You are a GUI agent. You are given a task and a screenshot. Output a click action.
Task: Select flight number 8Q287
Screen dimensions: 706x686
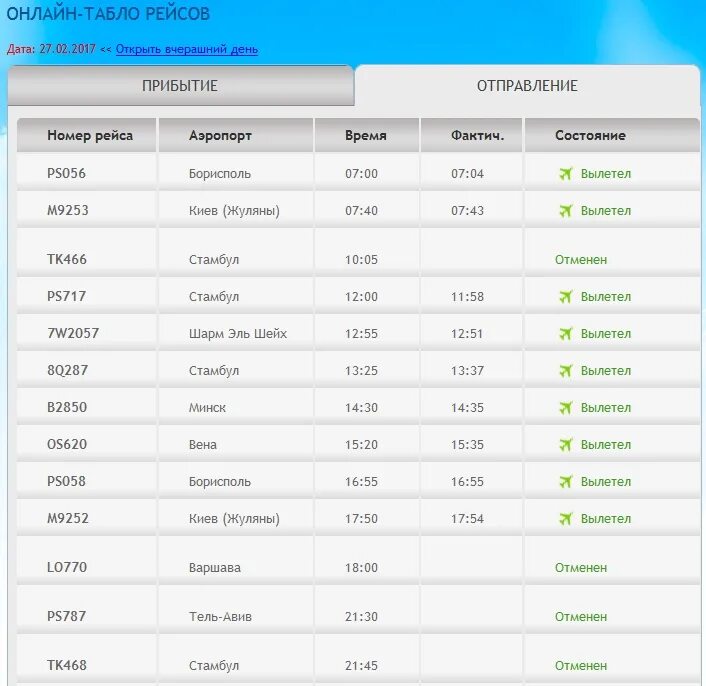point(68,370)
